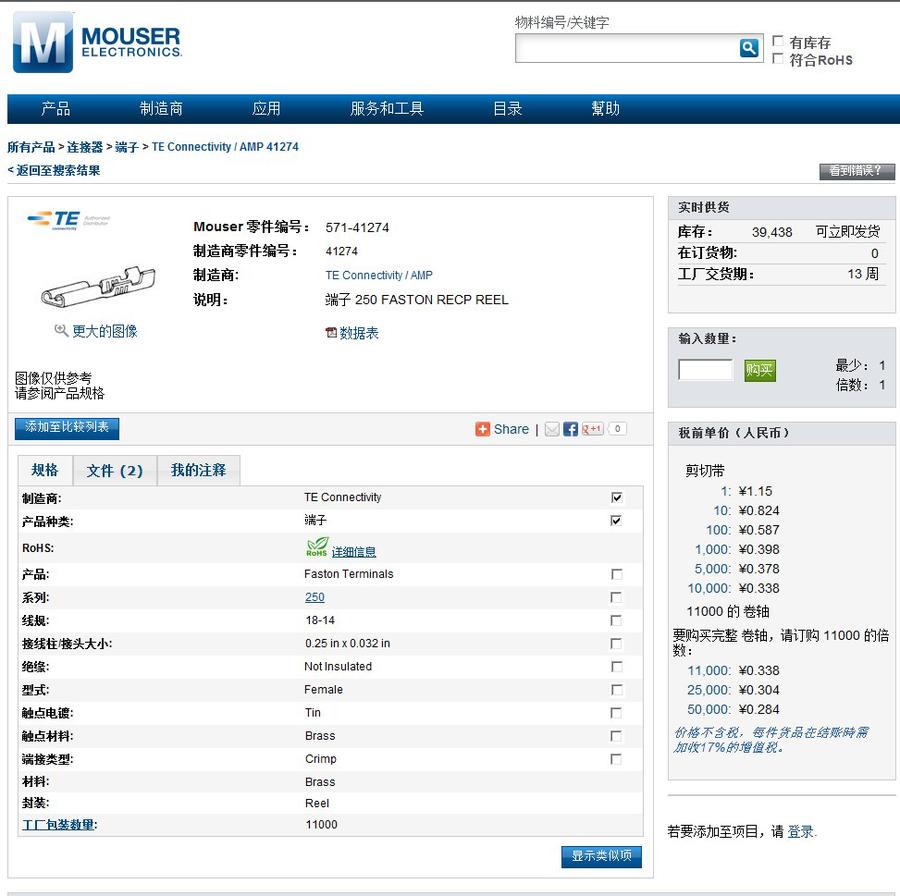The width and height of the screenshot is (900, 896).
Task: Open the larger image magnifier icon
Action: [62, 331]
